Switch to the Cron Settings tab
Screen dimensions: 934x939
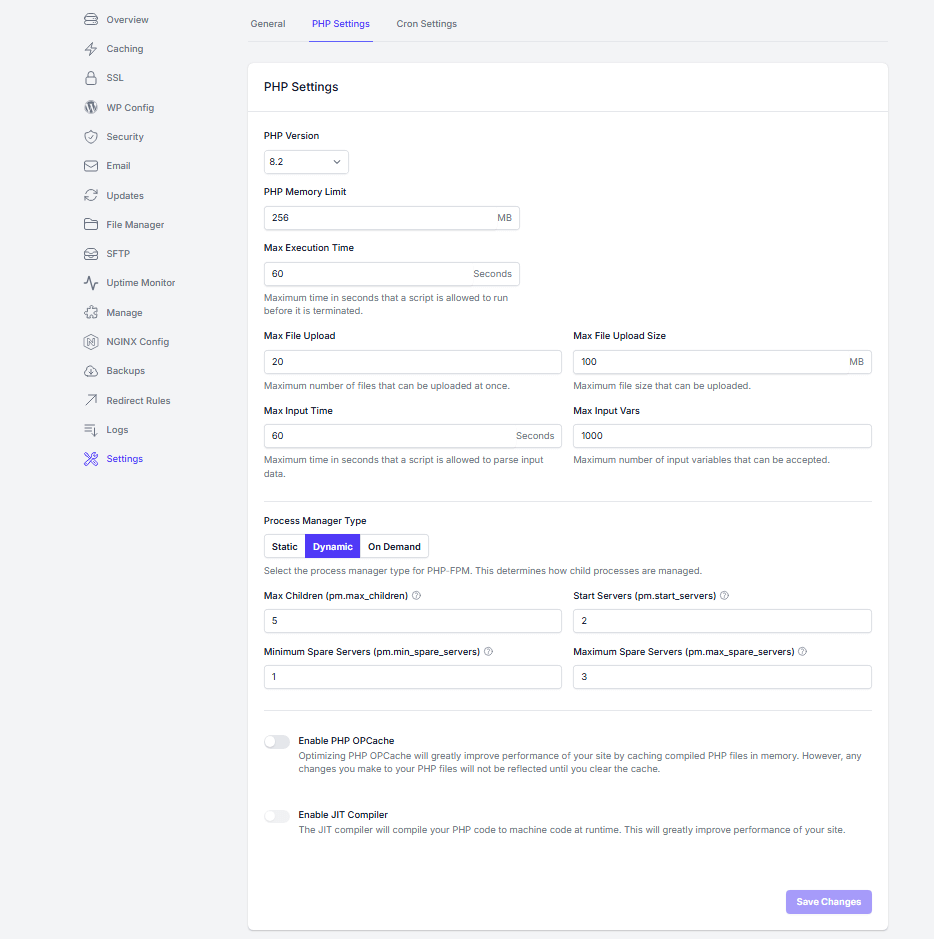click(x=426, y=24)
